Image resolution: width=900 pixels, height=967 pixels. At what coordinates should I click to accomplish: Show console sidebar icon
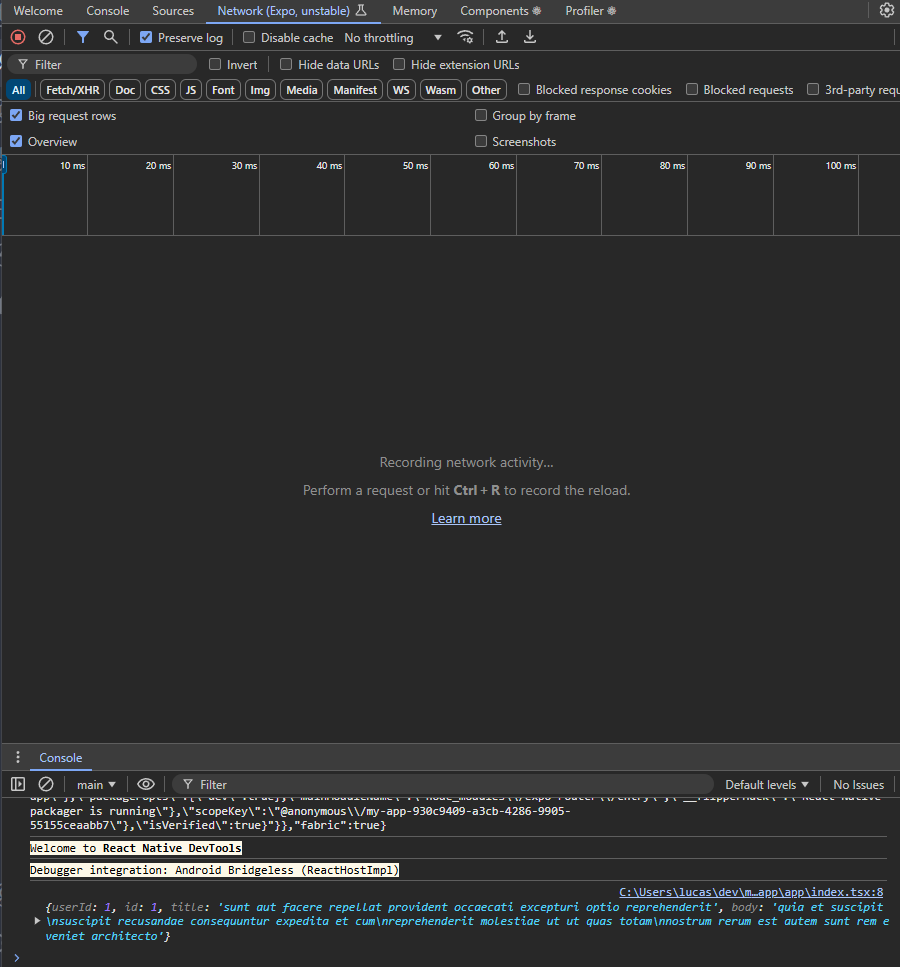coord(18,784)
